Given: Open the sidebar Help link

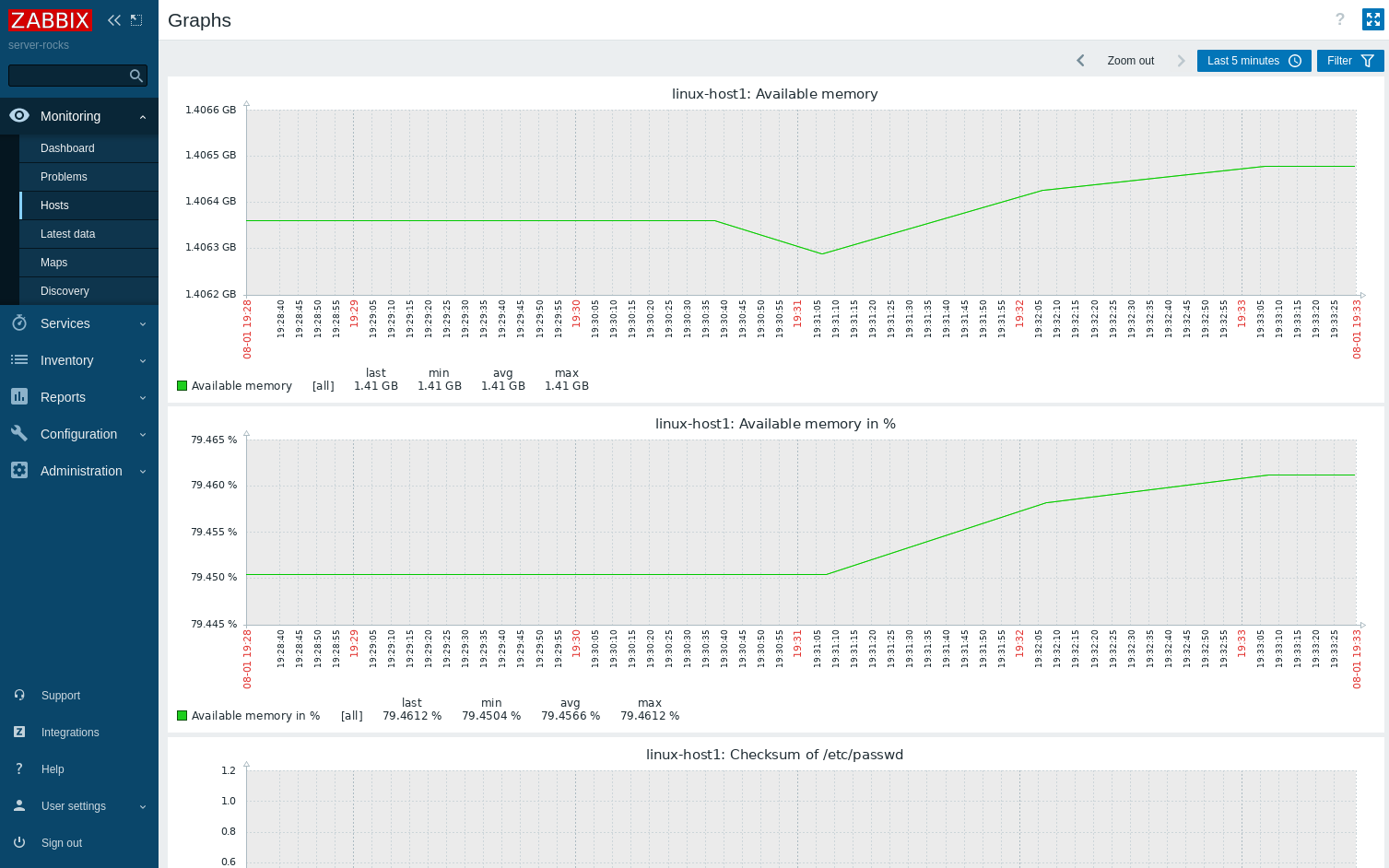Looking at the screenshot, I should [x=53, y=769].
